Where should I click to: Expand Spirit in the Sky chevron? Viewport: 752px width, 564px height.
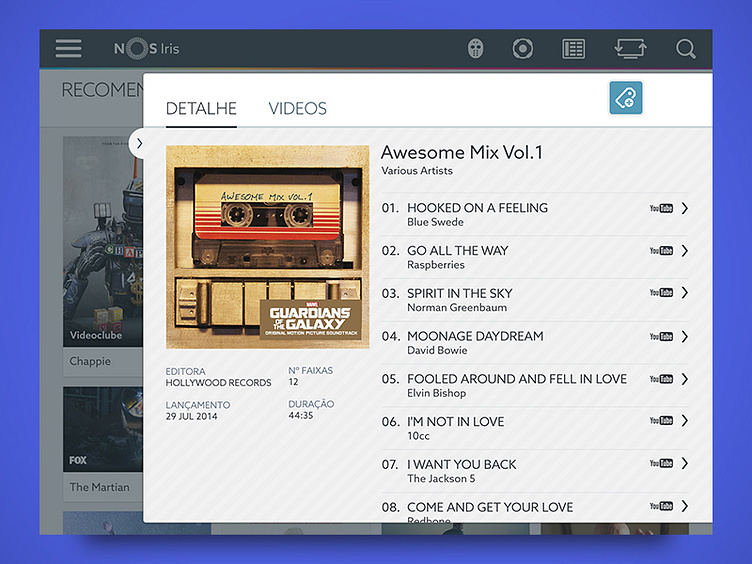[x=685, y=293]
